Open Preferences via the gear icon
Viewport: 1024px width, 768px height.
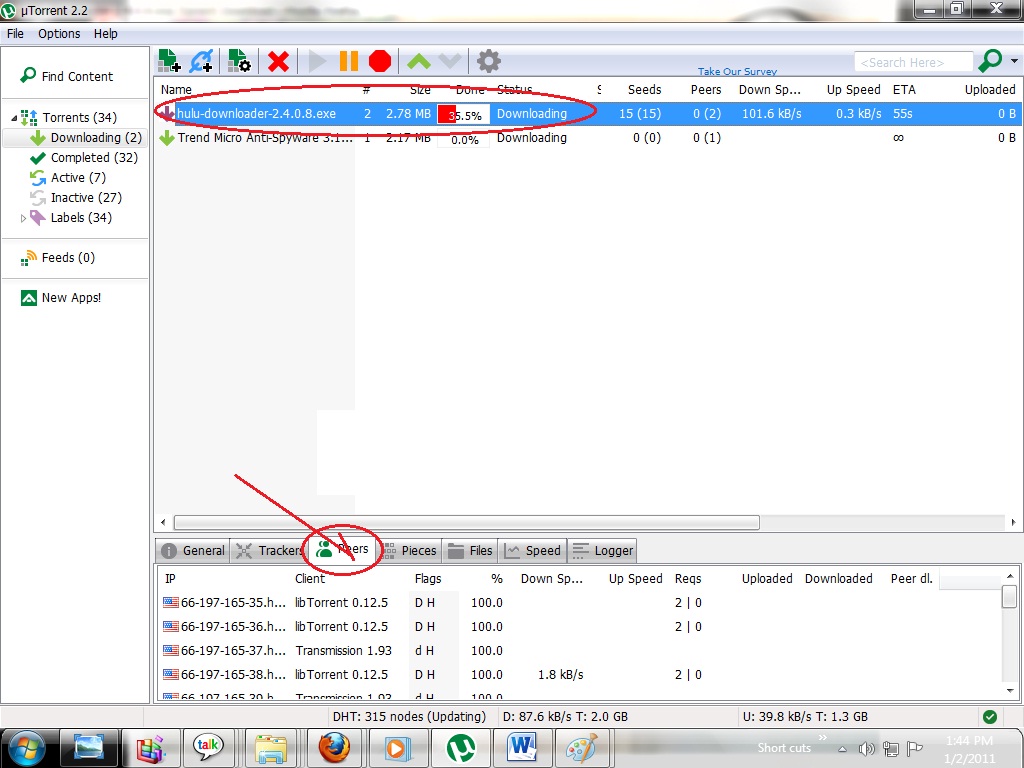(488, 61)
